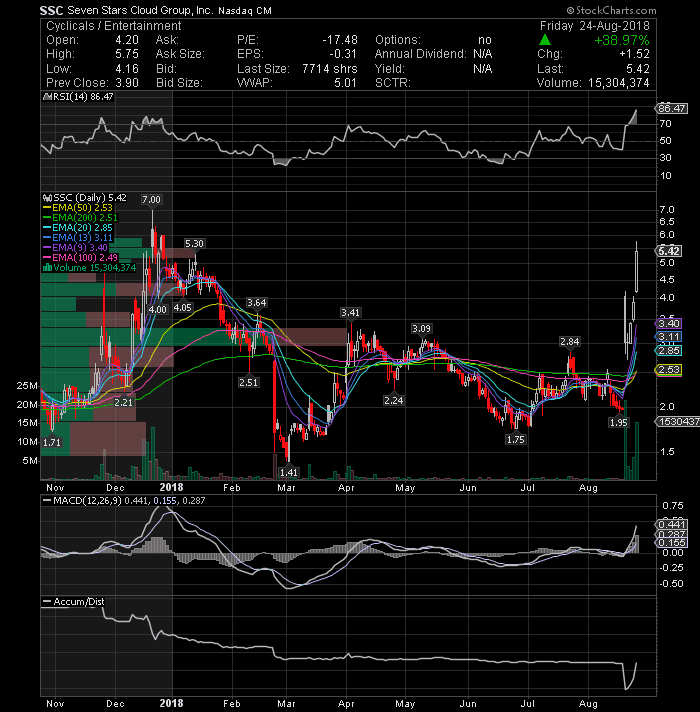Click the 5.42 last price tag on right axis
The width and height of the screenshot is (700, 712).
669,251
